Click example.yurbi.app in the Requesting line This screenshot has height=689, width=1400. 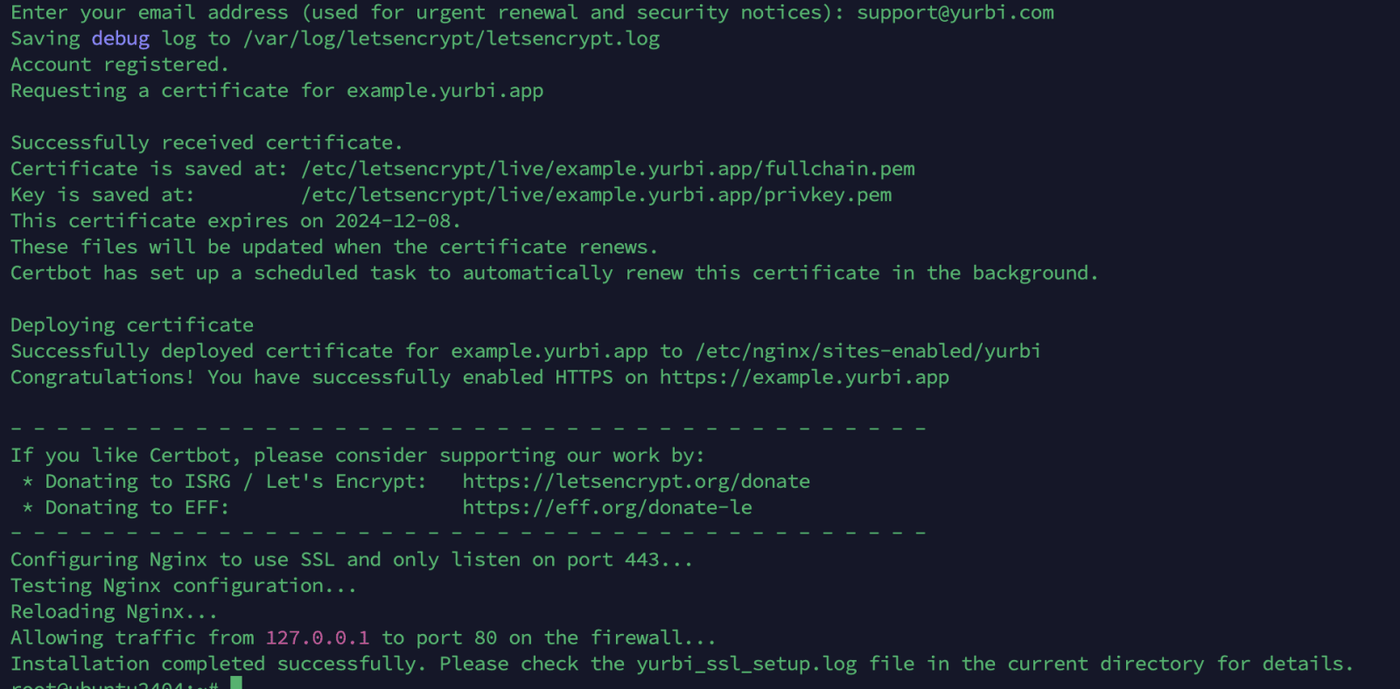pos(445,91)
